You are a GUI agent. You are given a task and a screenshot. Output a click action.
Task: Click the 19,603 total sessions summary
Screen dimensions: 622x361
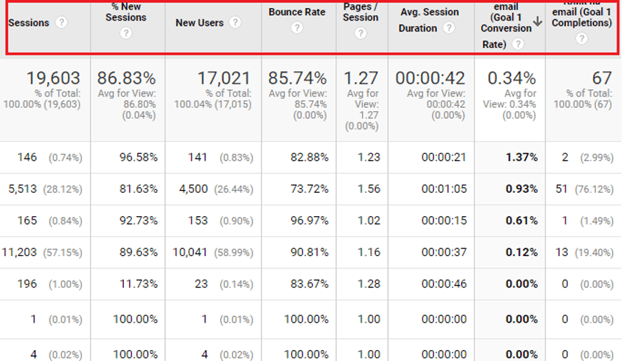53,78
